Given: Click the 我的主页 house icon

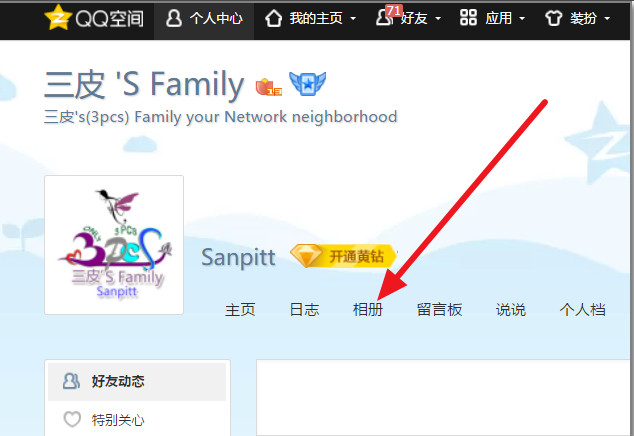Looking at the screenshot, I should click(273, 18).
